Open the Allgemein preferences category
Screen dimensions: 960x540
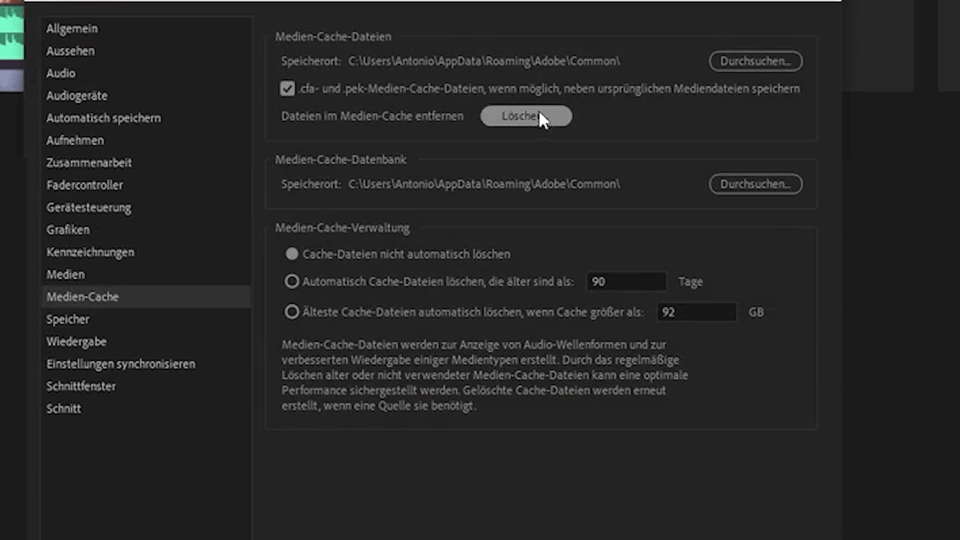[x=72, y=29]
